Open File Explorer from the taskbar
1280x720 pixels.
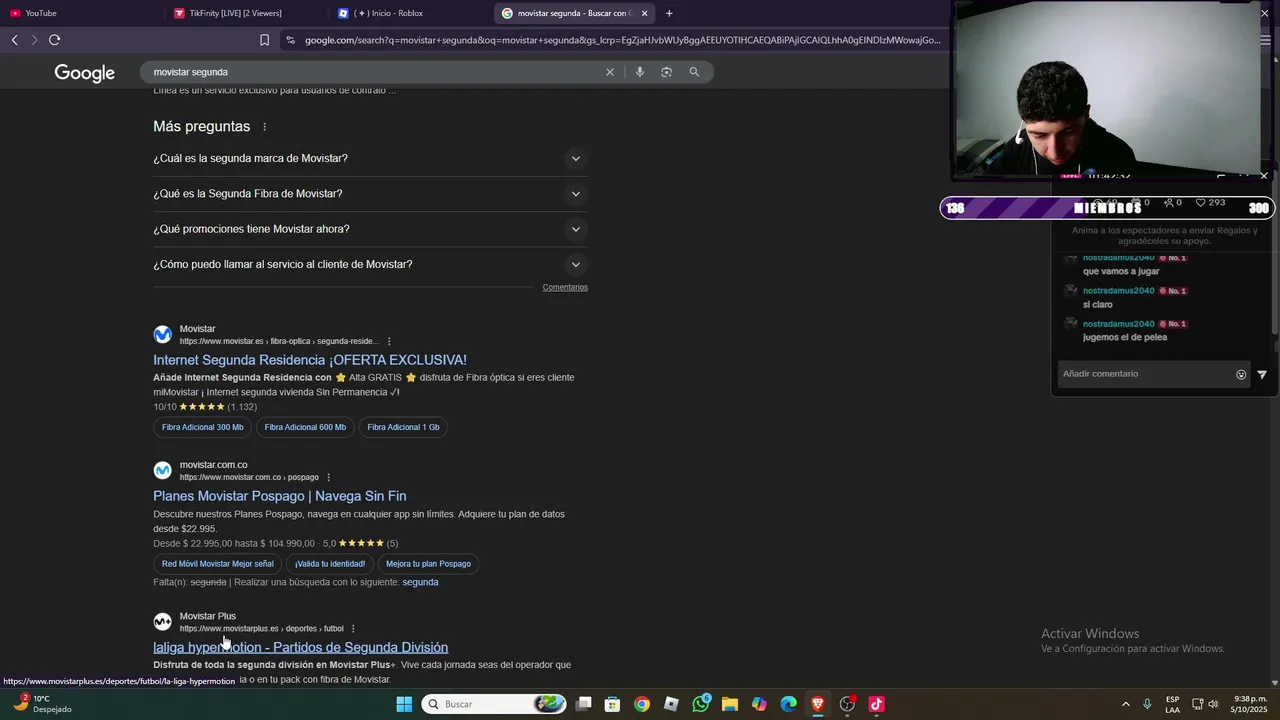(730, 704)
